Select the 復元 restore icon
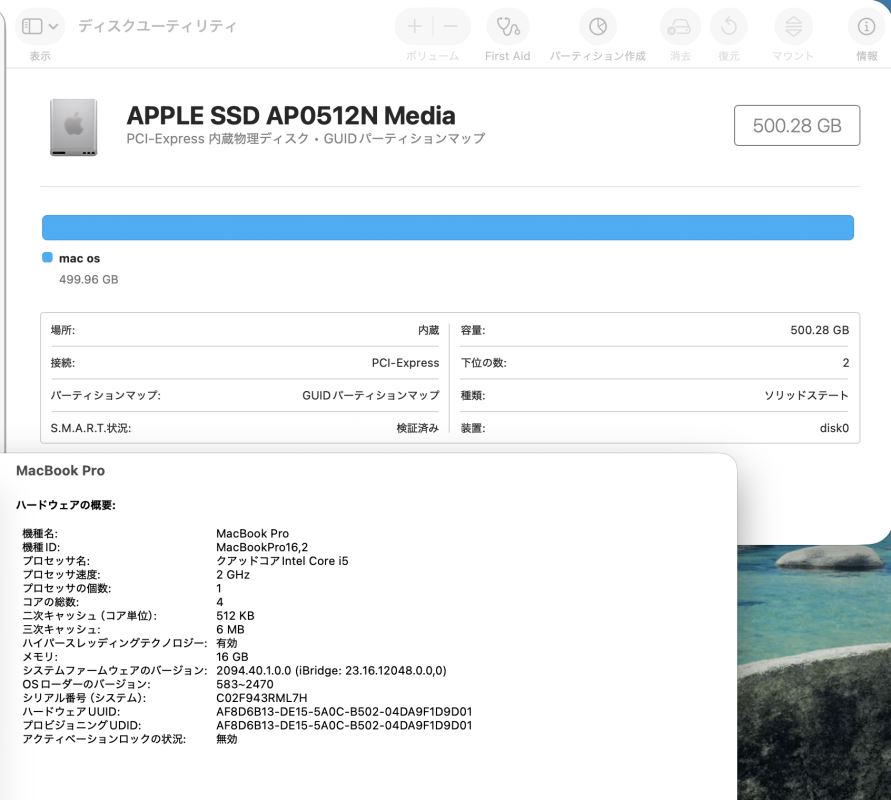This screenshot has width=891, height=800. click(728, 27)
